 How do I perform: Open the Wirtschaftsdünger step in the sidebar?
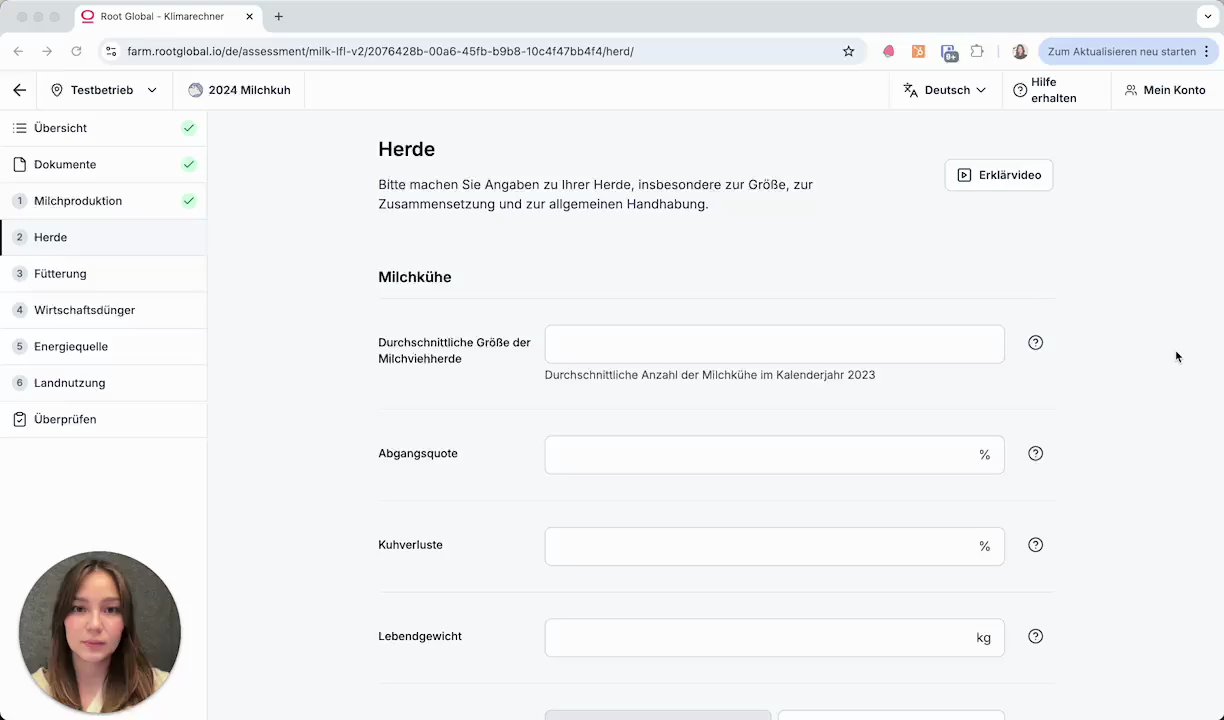[x=84, y=310]
